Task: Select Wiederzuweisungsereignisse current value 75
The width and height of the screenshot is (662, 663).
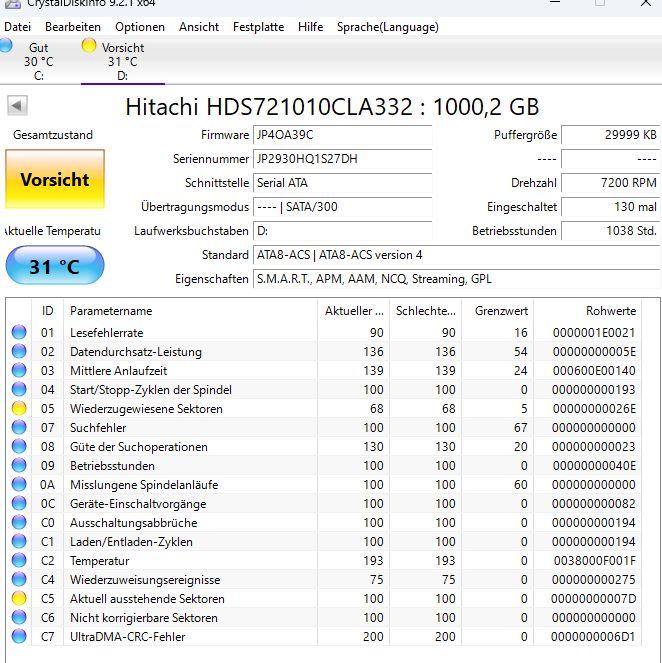Action: (376, 580)
